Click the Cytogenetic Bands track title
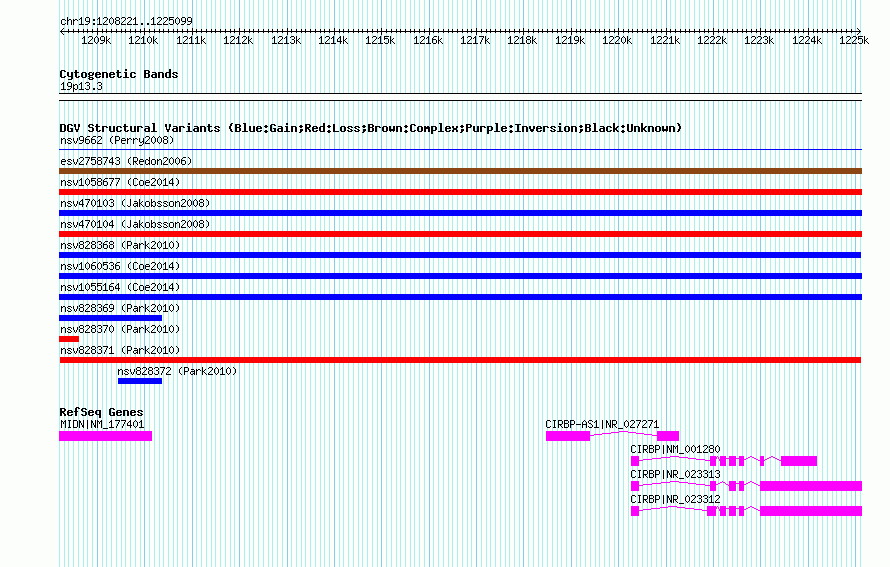The height and width of the screenshot is (567, 890). (x=119, y=74)
